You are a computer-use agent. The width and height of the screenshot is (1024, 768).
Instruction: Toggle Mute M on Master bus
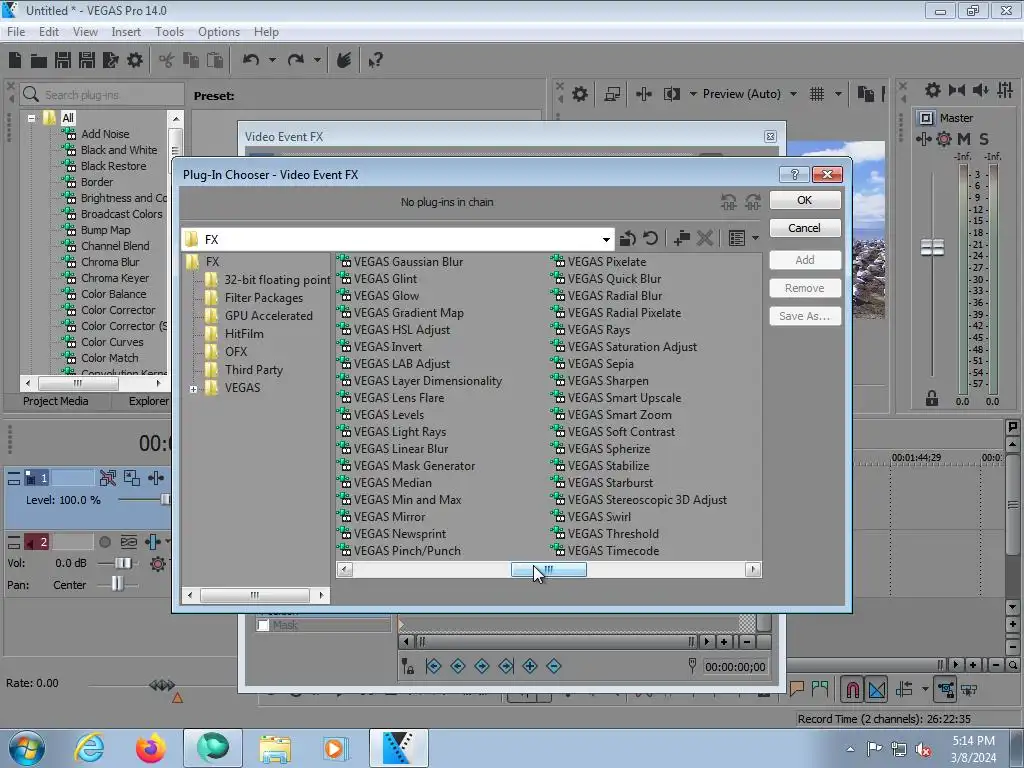point(963,139)
